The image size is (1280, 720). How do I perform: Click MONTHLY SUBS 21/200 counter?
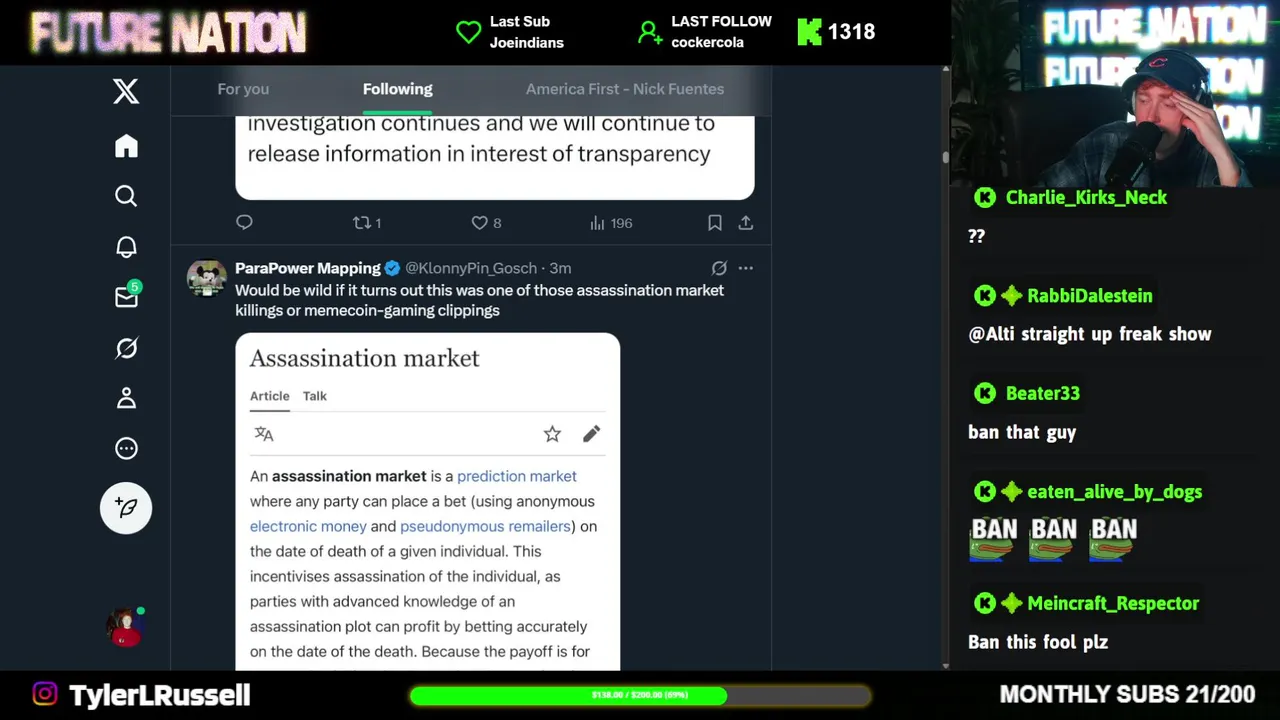1127,695
